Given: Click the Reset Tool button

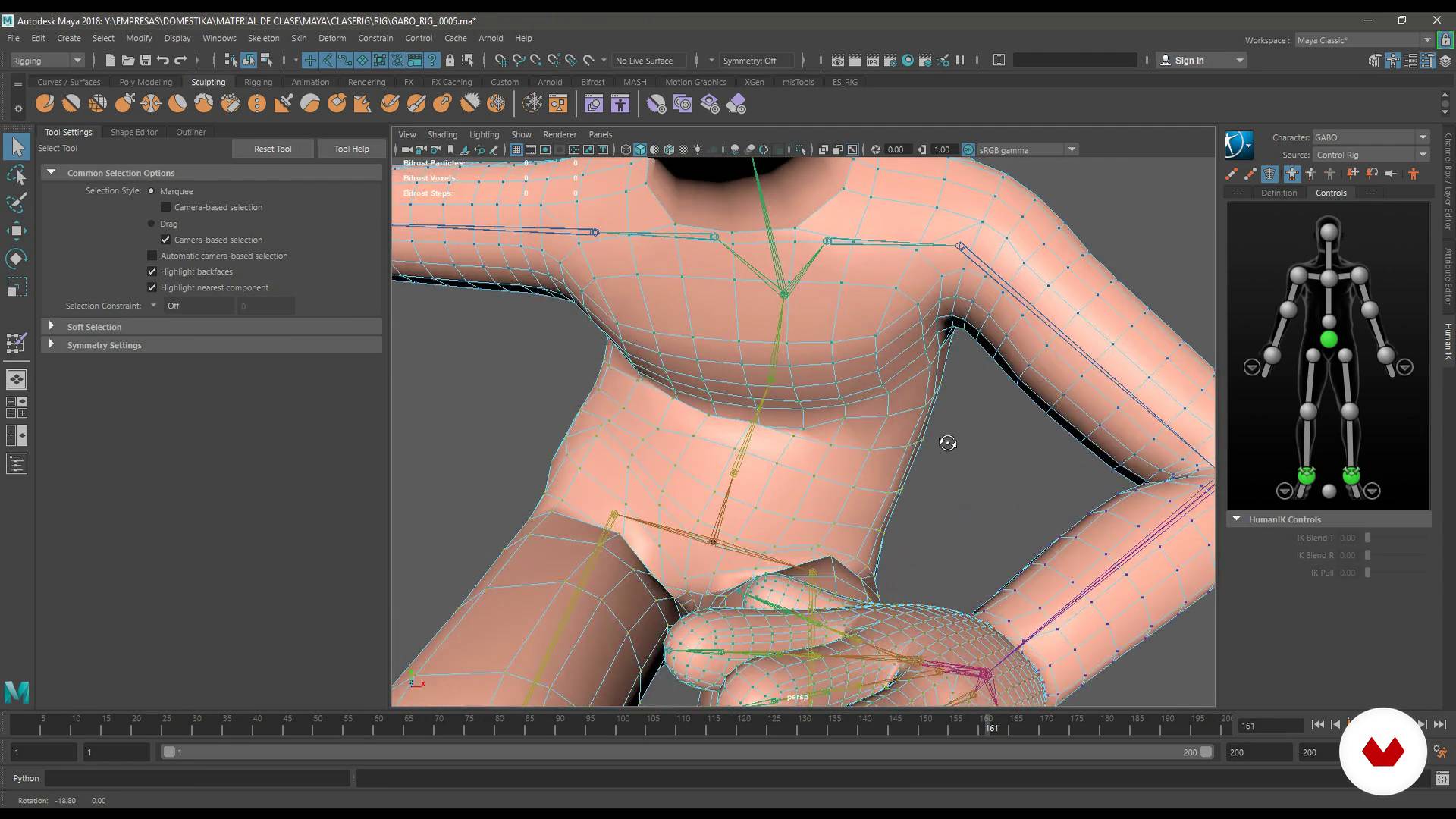Looking at the screenshot, I should click(272, 149).
